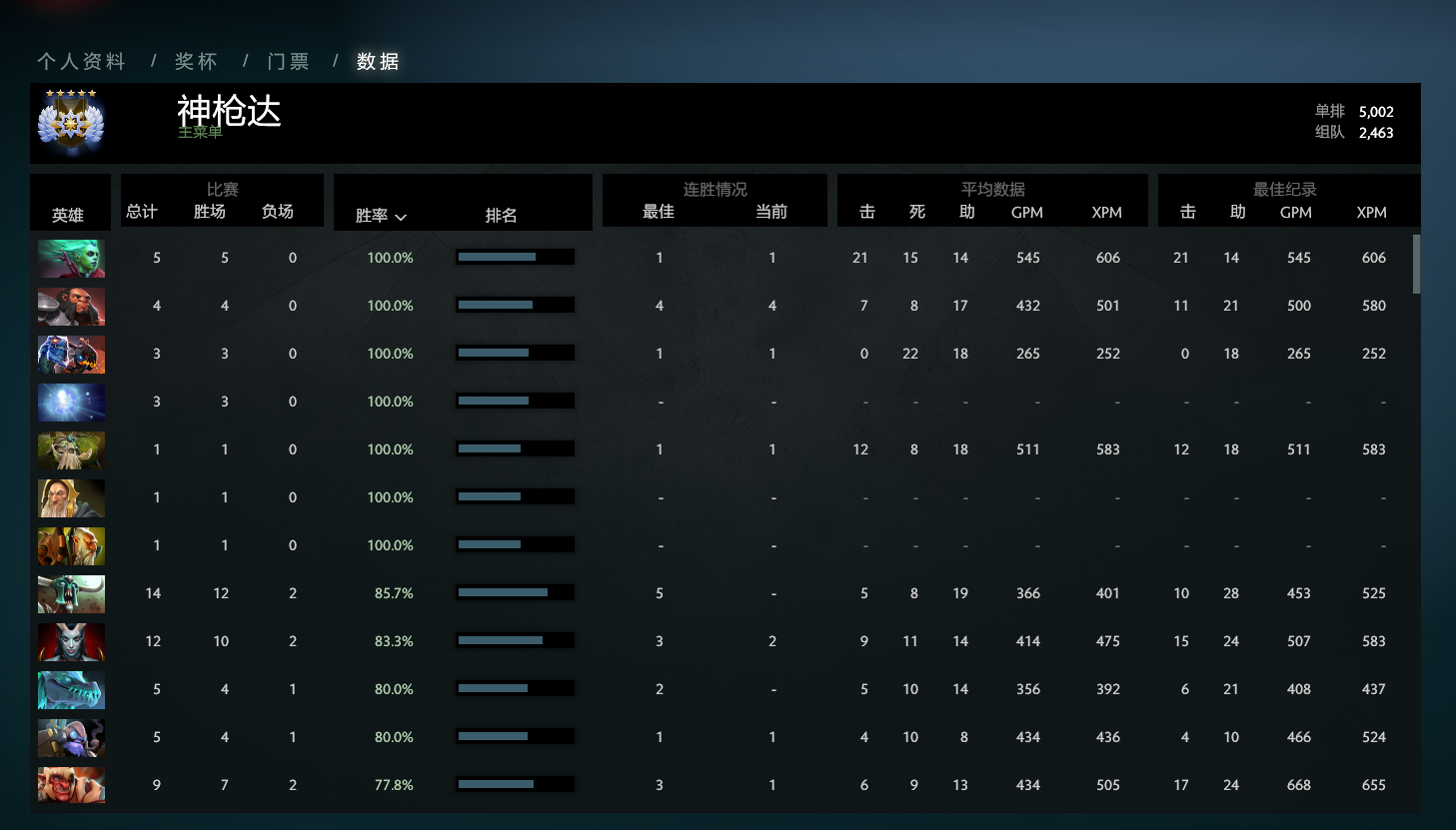Click average GPM value 545
The height and width of the screenshot is (830, 1456).
point(1028,258)
